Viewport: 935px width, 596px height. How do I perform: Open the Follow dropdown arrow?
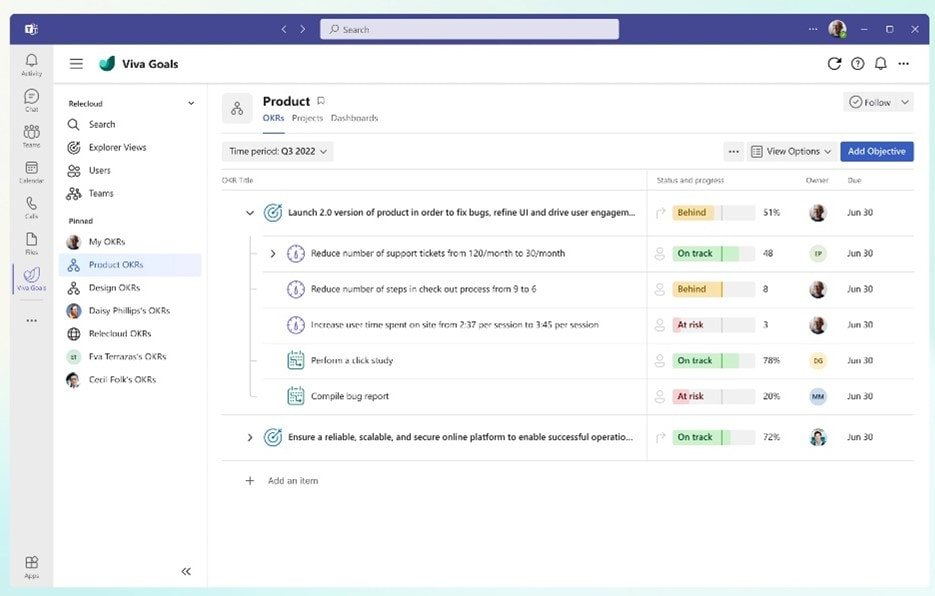(905, 102)
